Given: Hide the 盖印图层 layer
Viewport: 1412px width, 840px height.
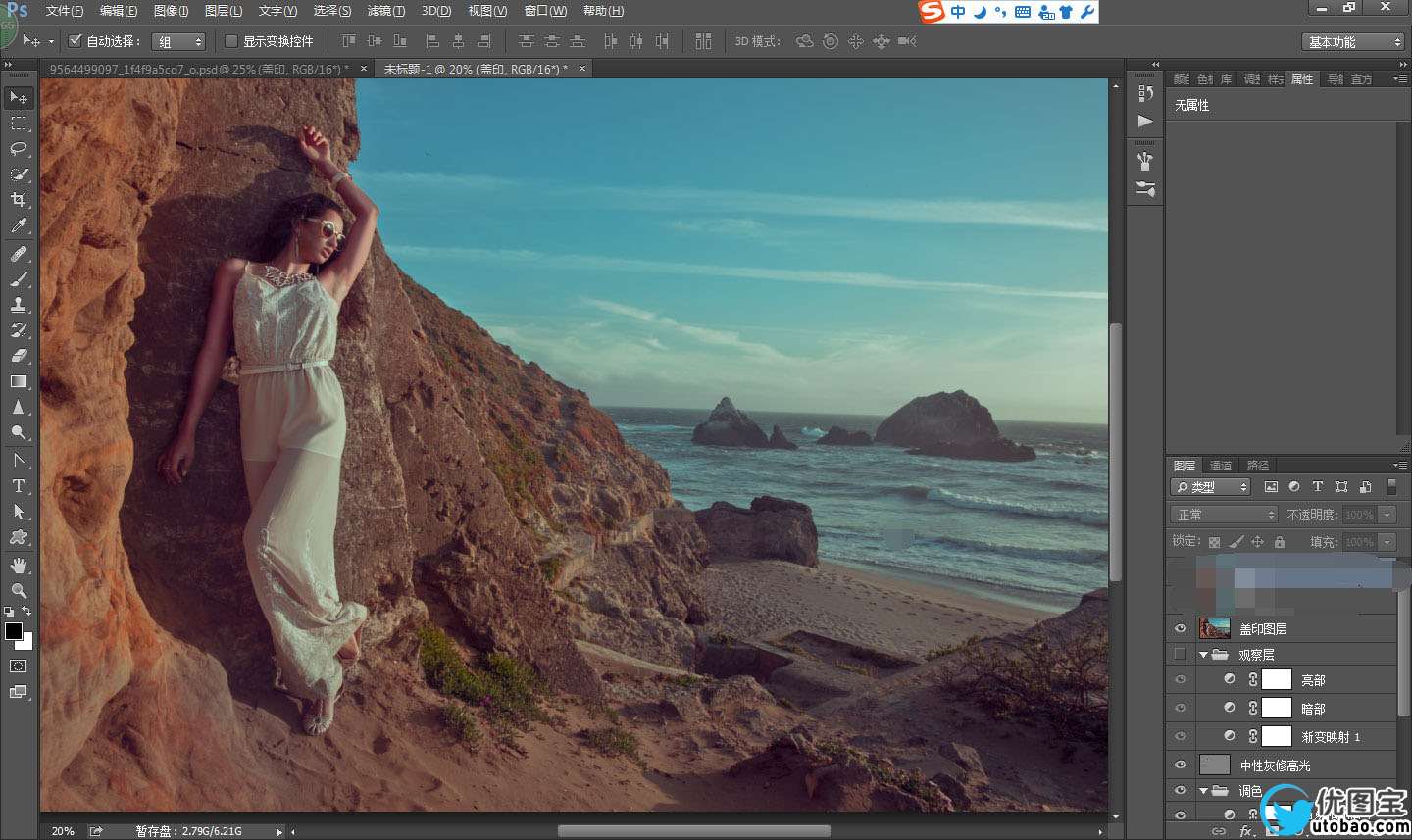Looking at the screenshot, I should 1181,629.
